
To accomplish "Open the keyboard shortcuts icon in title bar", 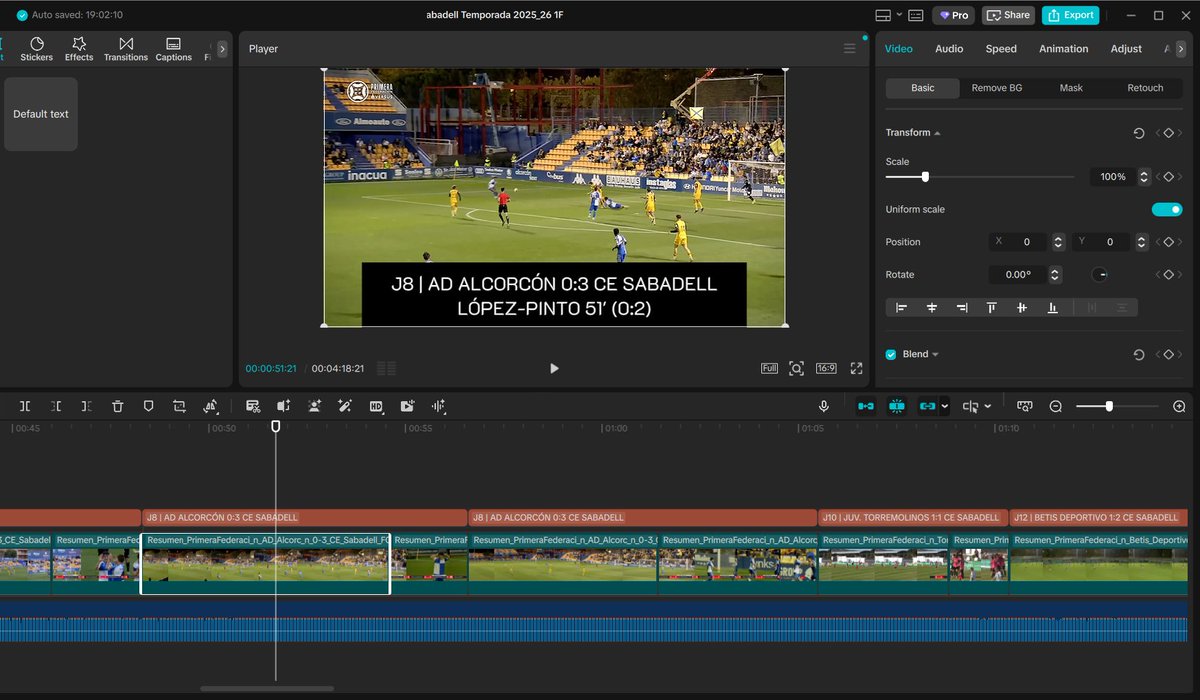I will coord(915,15).
